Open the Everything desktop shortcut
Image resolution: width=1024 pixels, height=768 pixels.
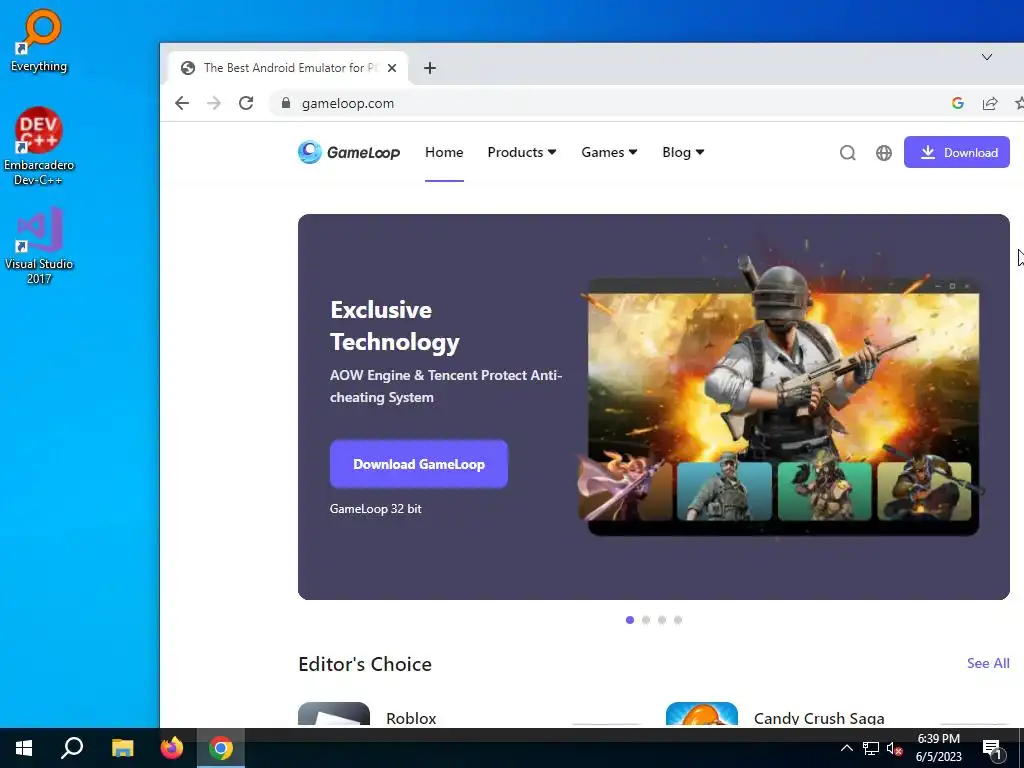pyautogui.click(x=39, y=40)
